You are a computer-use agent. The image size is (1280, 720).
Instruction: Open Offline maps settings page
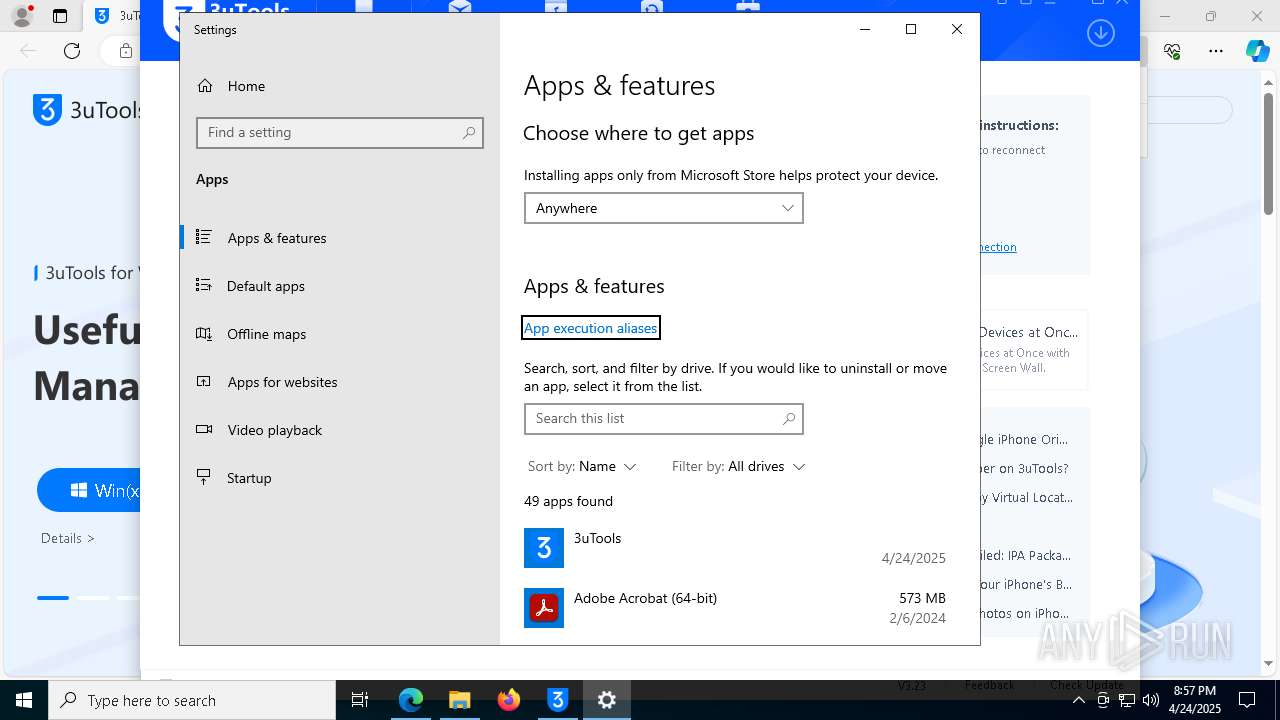click(340, 334)
